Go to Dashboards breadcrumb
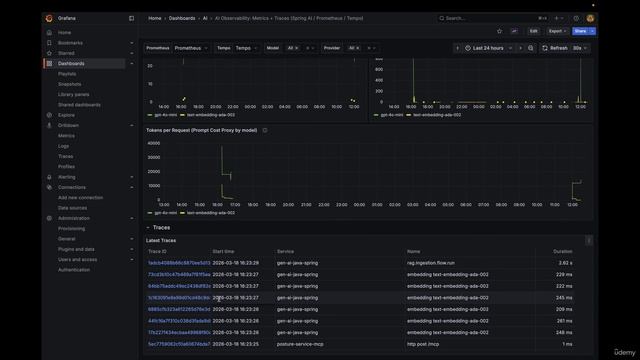 pos(182,18)
